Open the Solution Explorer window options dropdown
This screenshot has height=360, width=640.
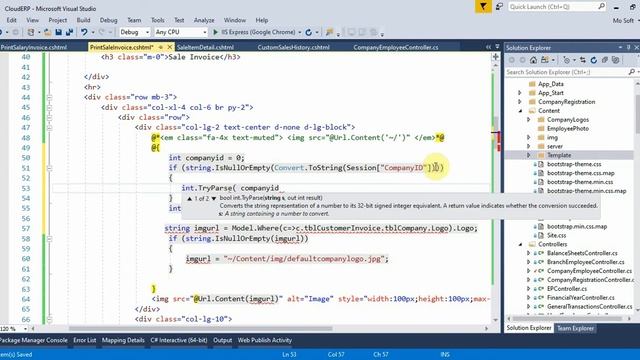click(x=620, y=47)
